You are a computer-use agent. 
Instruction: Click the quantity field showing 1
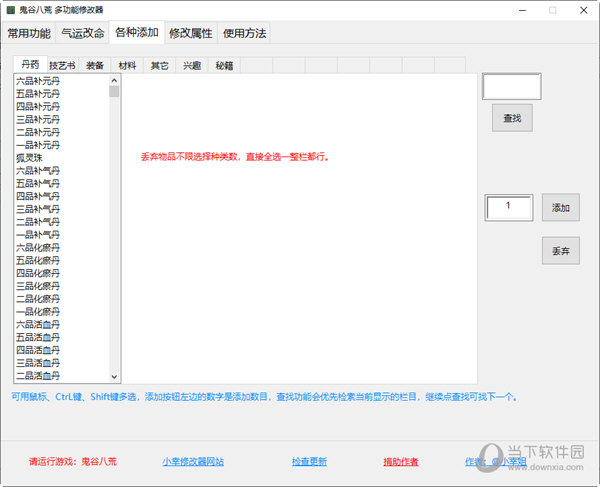point(509,207)
